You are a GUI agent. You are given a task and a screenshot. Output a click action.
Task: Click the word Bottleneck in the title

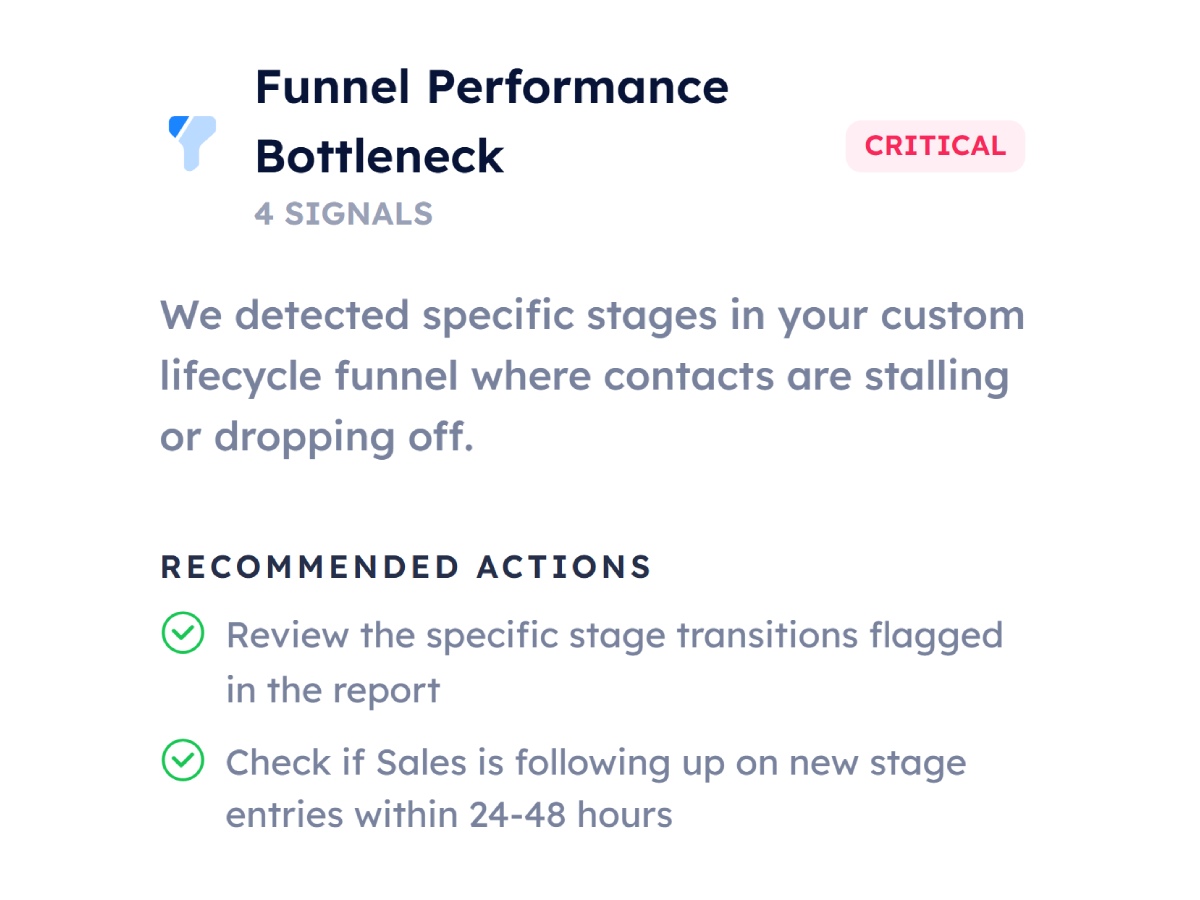[379, 156]
